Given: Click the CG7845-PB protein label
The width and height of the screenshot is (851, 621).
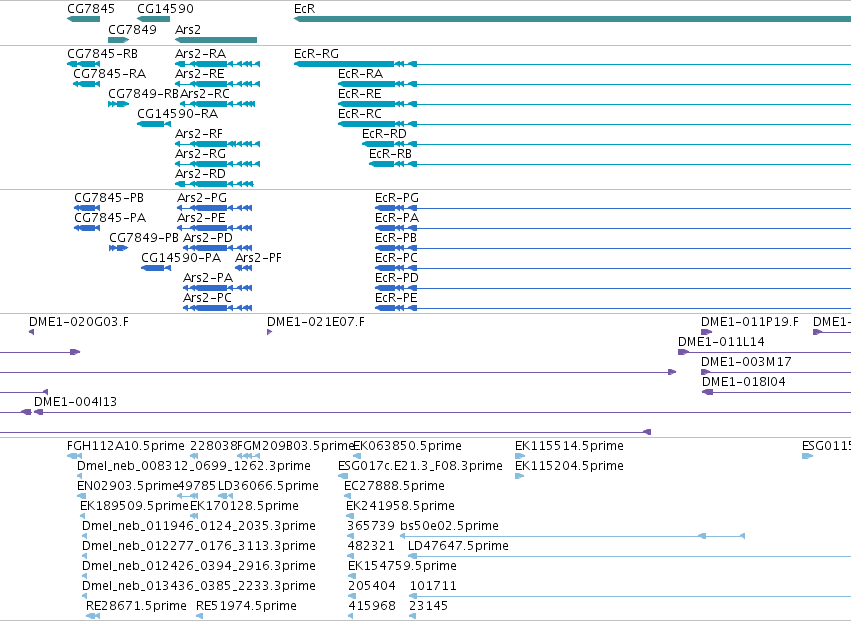Looking at the screenshot, I should (109, 198).
